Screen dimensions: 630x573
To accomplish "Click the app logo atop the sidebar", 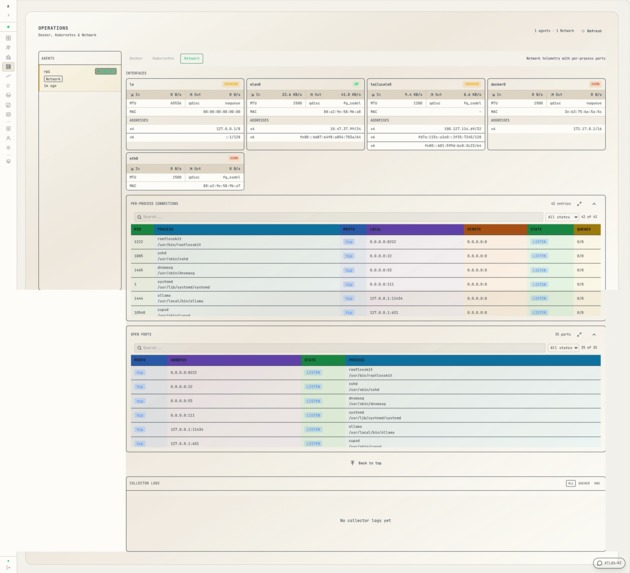I will pos(8,6).
